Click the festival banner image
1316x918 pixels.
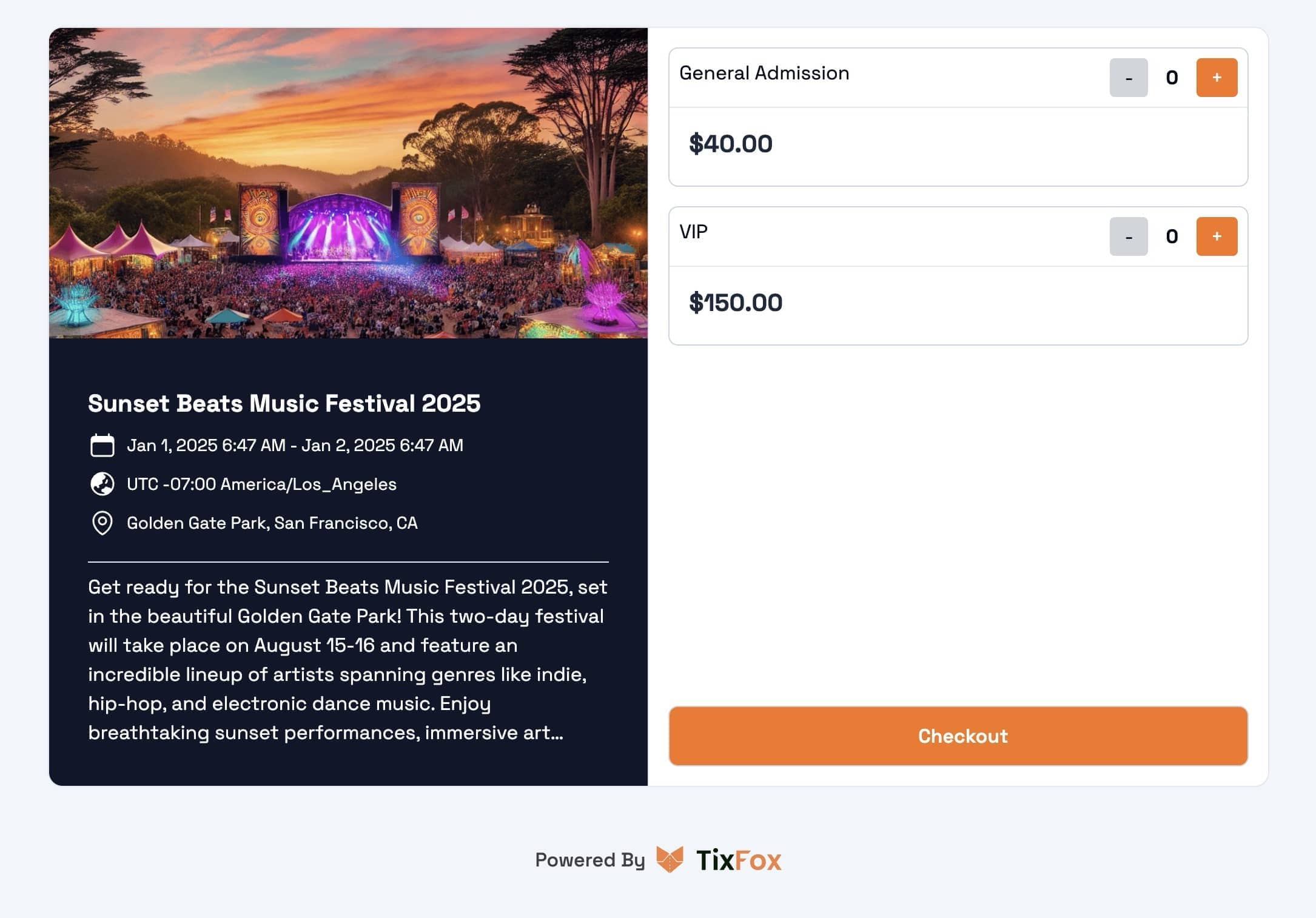tap(348, 183)
